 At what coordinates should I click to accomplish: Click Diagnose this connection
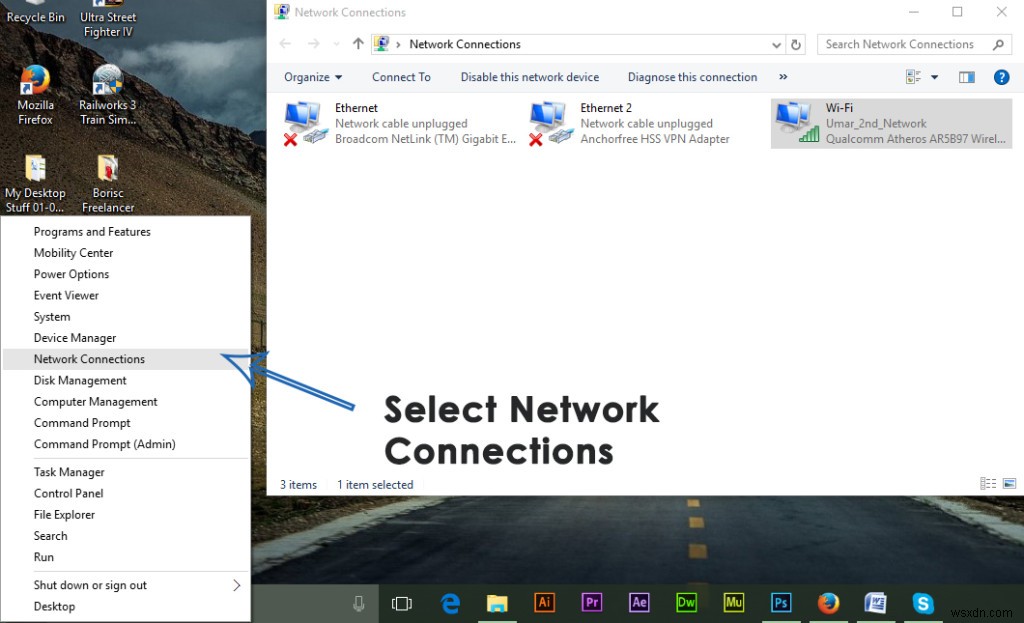pyautogui.click(x=692, y=77)
